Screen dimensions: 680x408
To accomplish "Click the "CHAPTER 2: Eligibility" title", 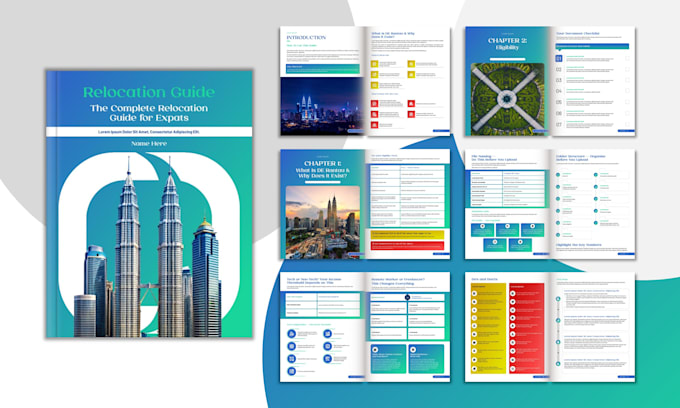I will pyautogui.click(x=507, y=44).
